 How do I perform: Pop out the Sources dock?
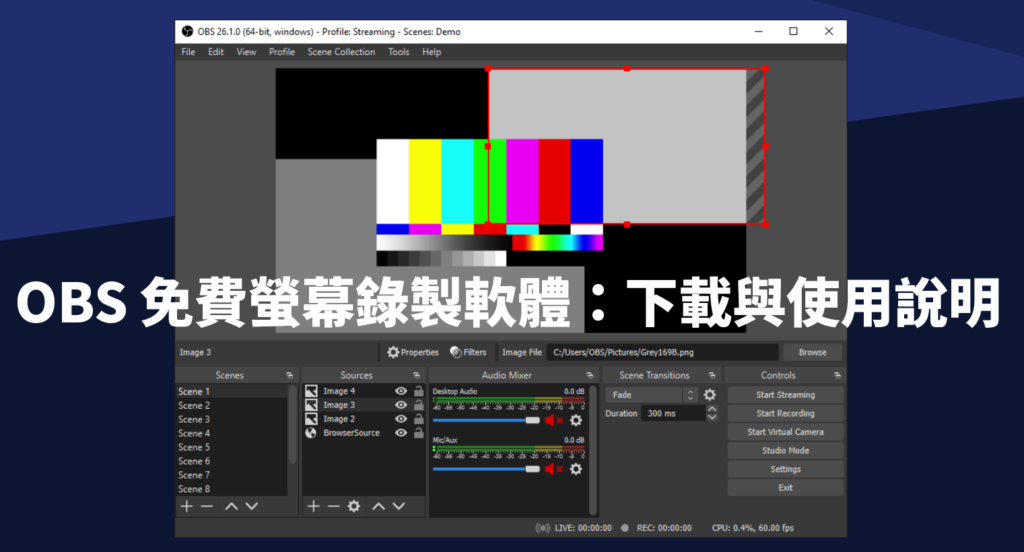pyautogui.click(x=416, y=376)
